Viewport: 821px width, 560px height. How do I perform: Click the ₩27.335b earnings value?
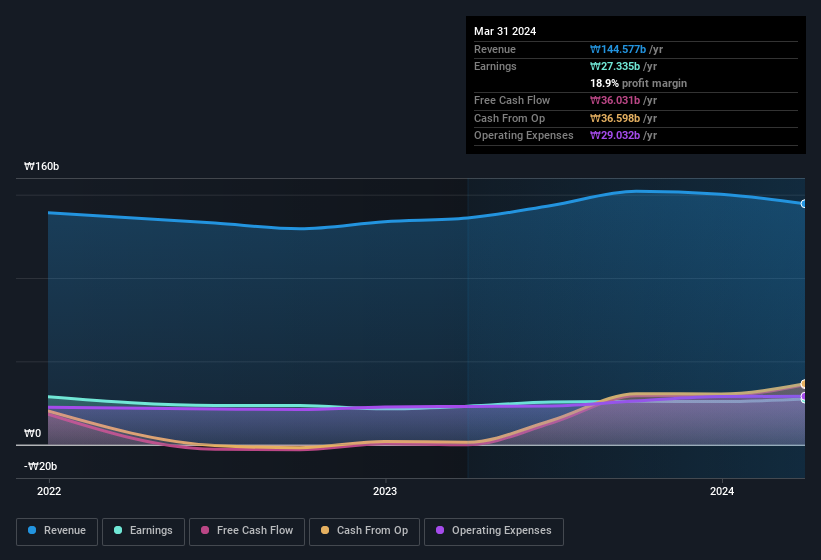coord(615,66)
